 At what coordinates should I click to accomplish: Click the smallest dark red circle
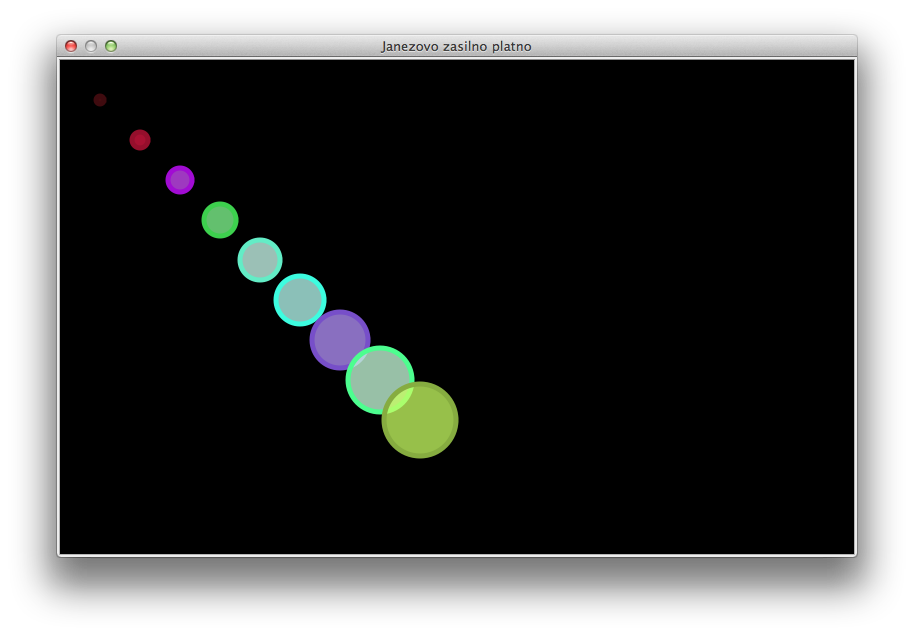[100, 100]
